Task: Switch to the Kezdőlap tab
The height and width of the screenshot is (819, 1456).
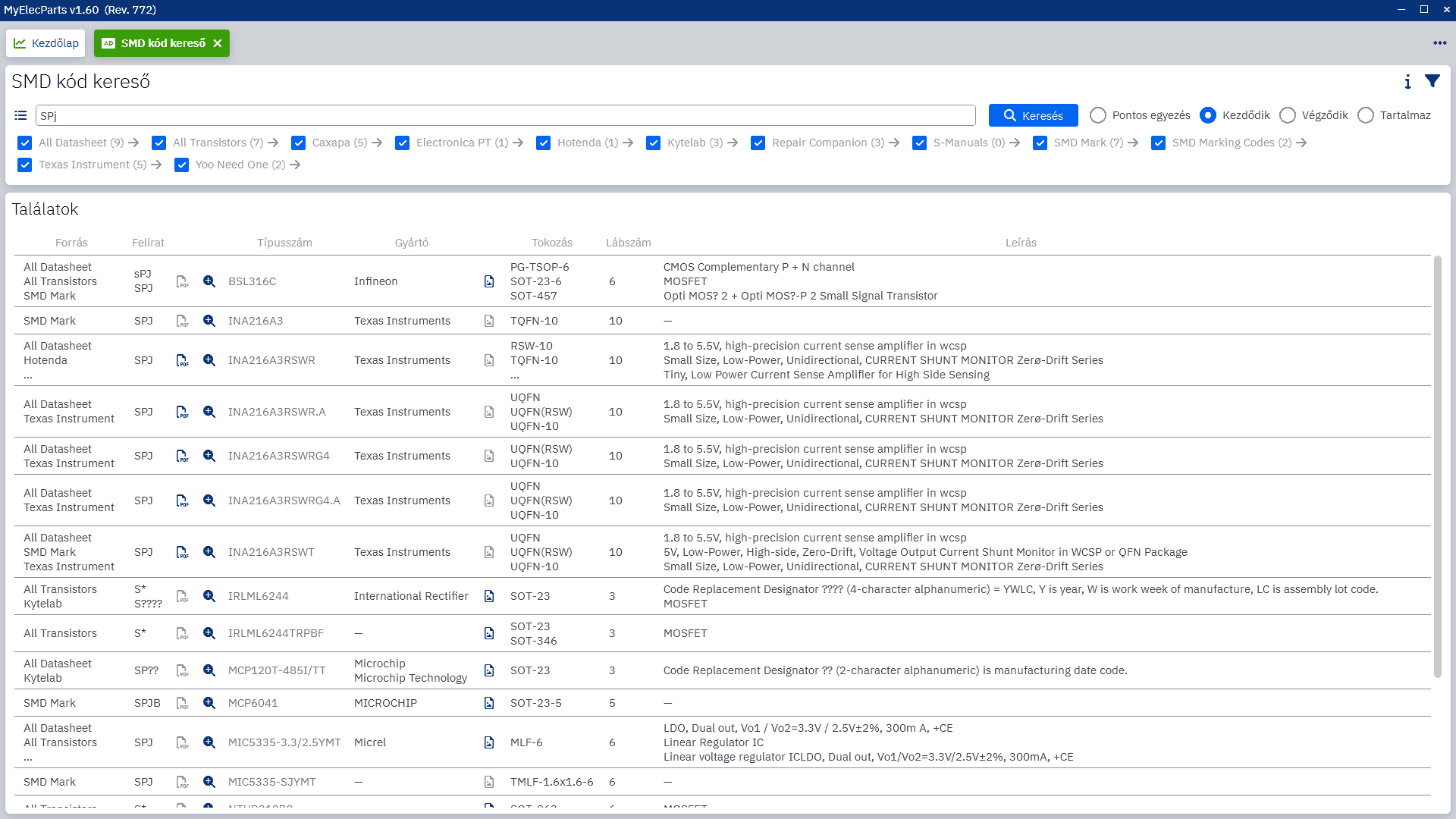Action: 46,43
